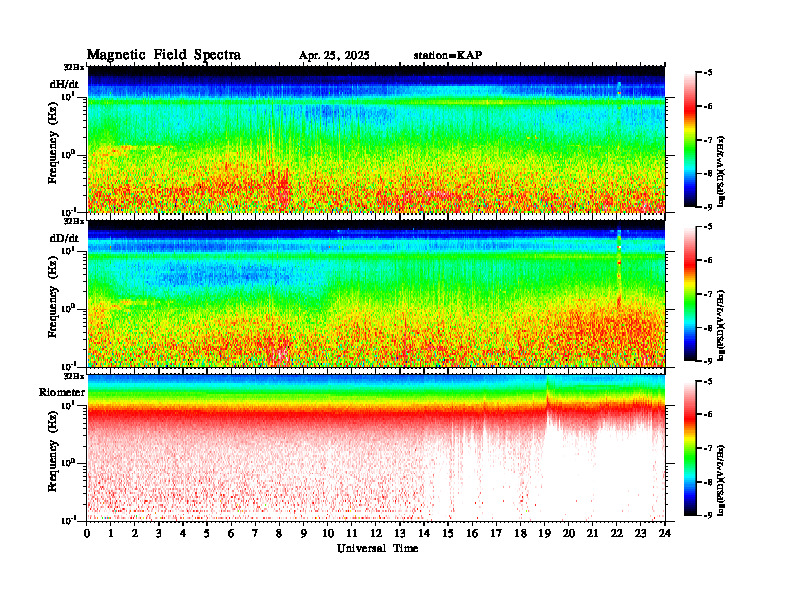The width and height of the screenshot is (792, 612).
Task: Click the 32Hz tick label of dD/dt panel
Action: 74,221
